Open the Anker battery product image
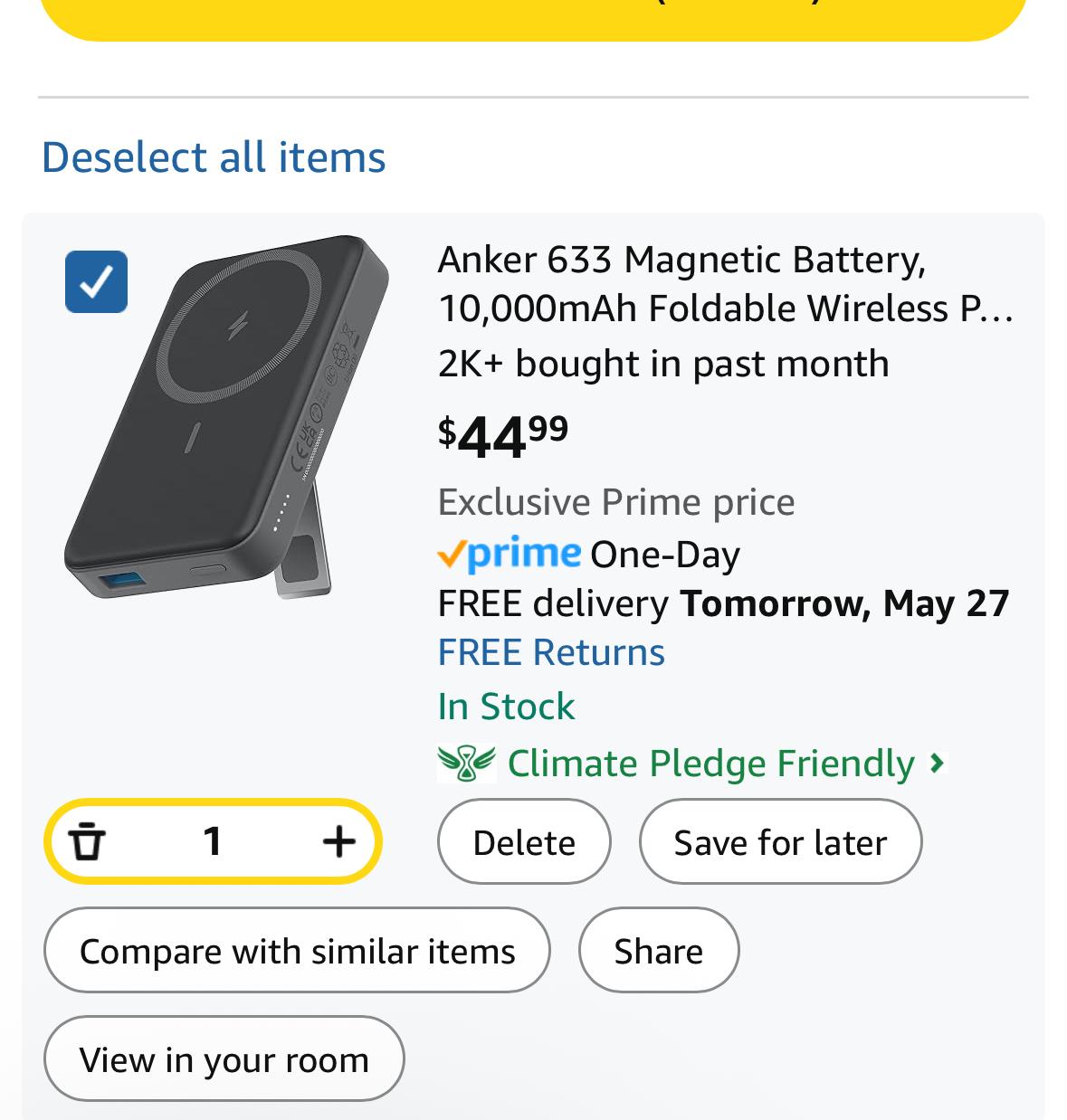This screenshot has width=1067, height=1120. pos(226,416)
